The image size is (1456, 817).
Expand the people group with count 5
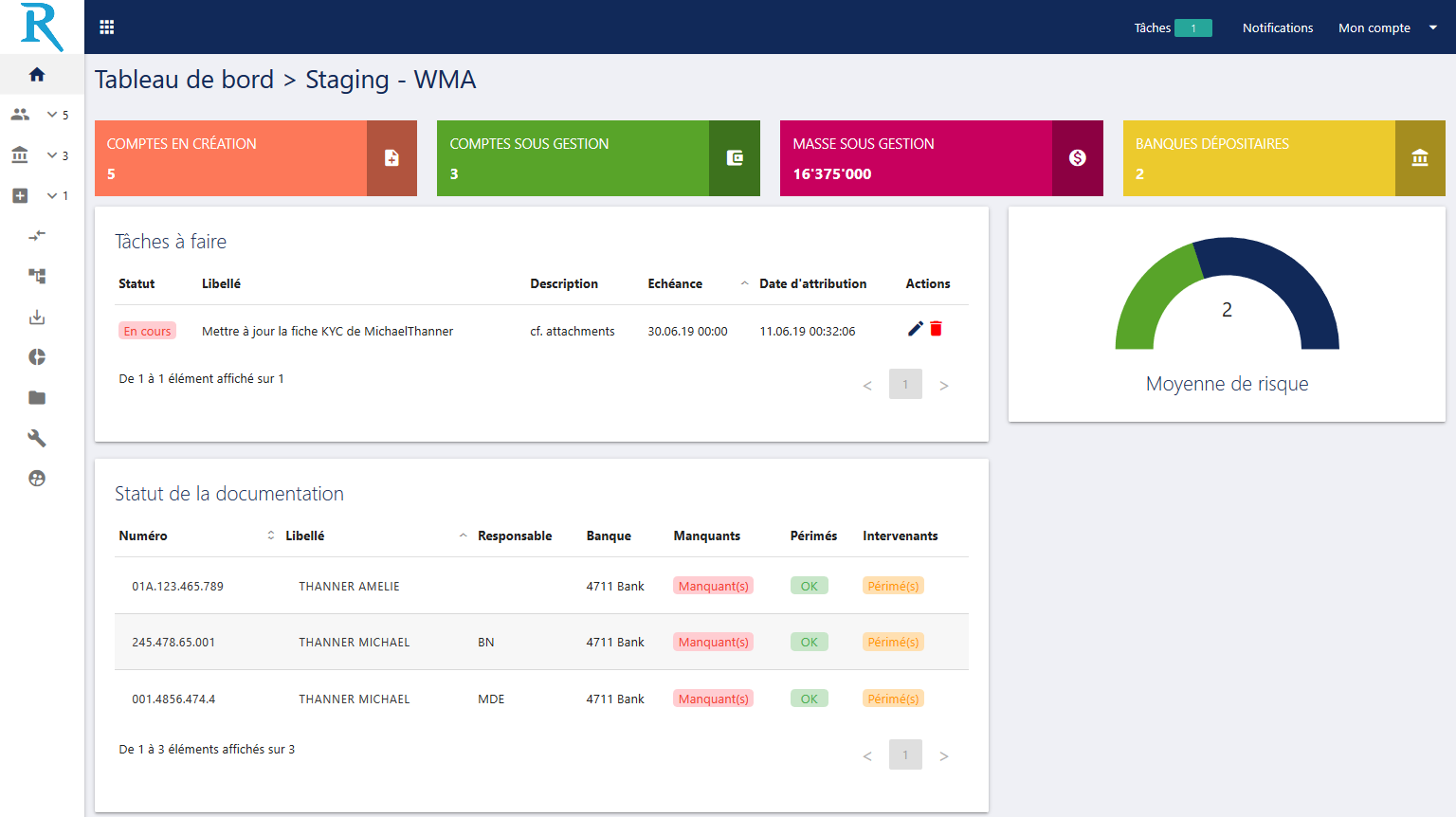click(38, 115)
